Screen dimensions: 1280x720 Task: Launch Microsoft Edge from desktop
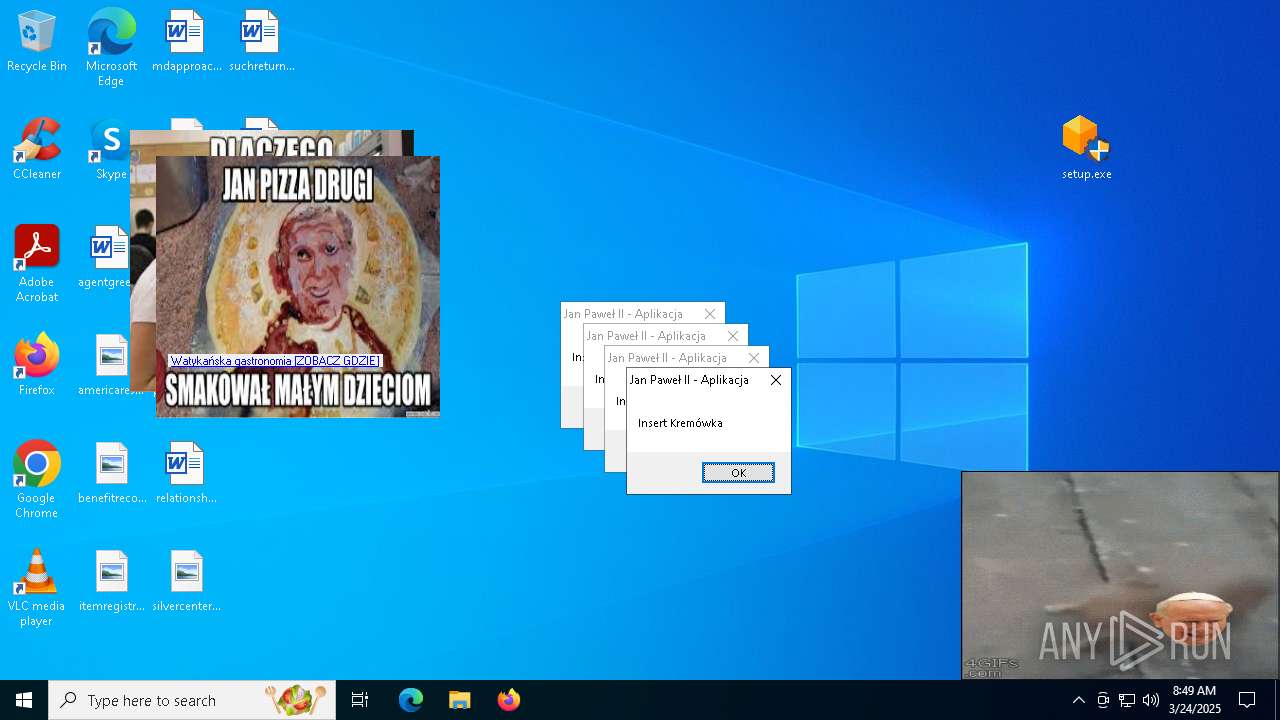pyautogui.click(x=111, y=47)
